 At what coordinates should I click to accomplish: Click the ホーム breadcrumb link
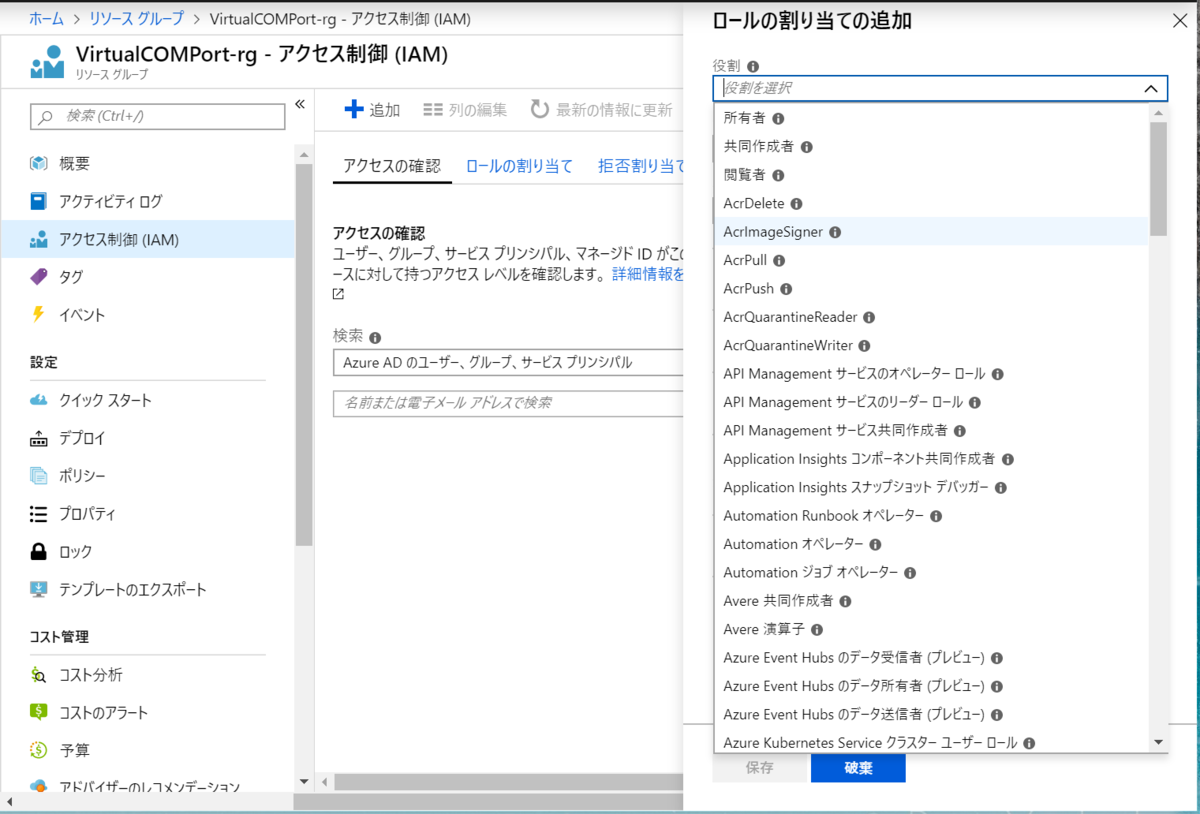coord(47,19)
